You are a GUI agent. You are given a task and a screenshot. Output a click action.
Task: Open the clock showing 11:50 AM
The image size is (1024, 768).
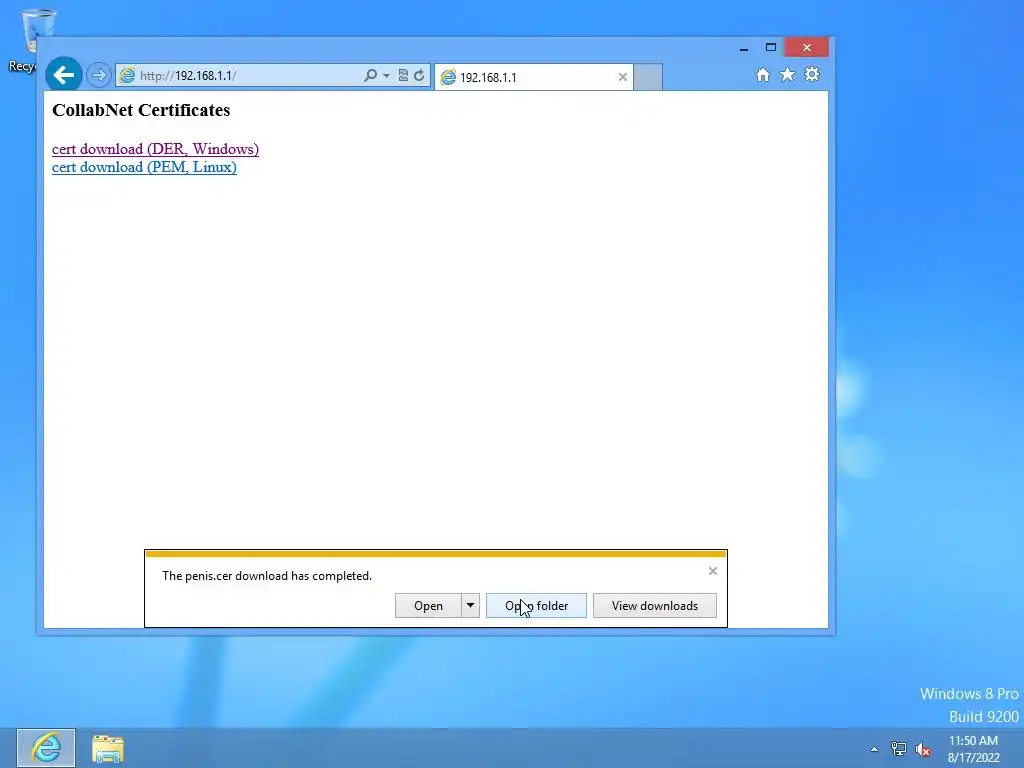[x=973, y=748]
